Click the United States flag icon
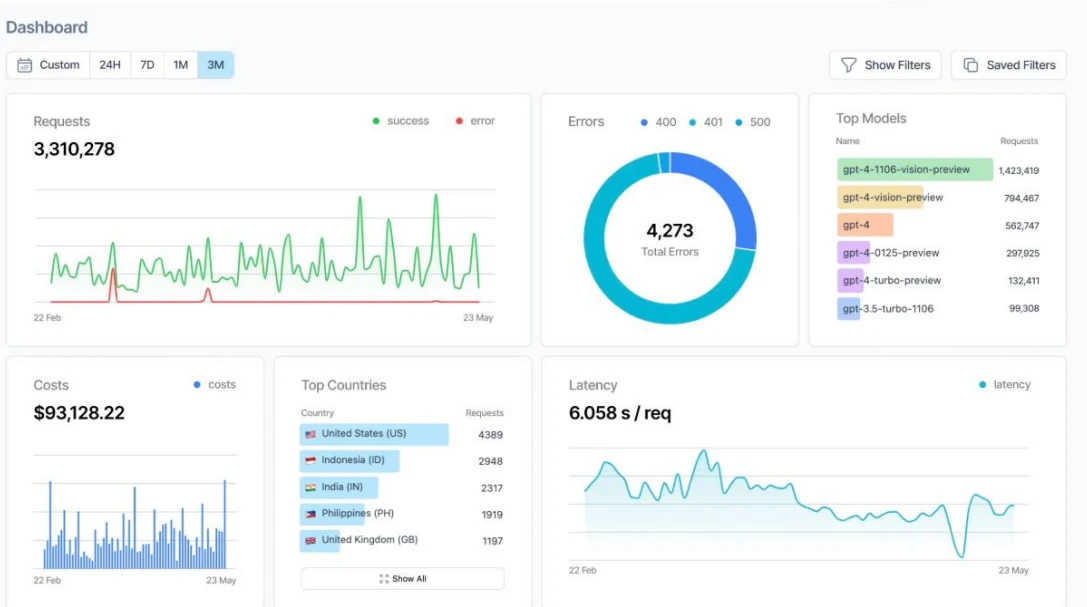Image resolution: width=1087 pixels, height=607 pixels. pyautogui.click(x=310, y=434)
